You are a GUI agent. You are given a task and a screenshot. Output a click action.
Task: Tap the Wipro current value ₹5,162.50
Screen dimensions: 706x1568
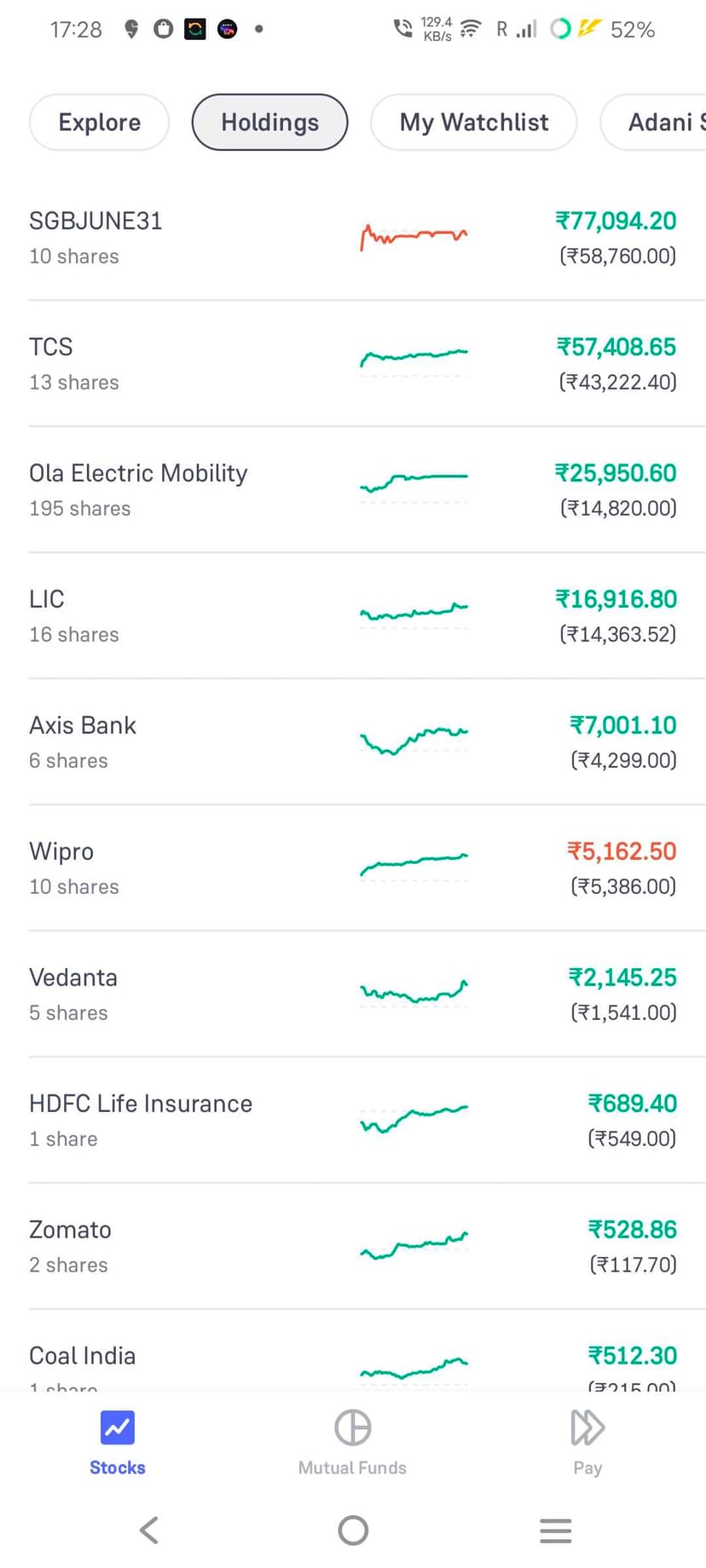pos(622,851)
